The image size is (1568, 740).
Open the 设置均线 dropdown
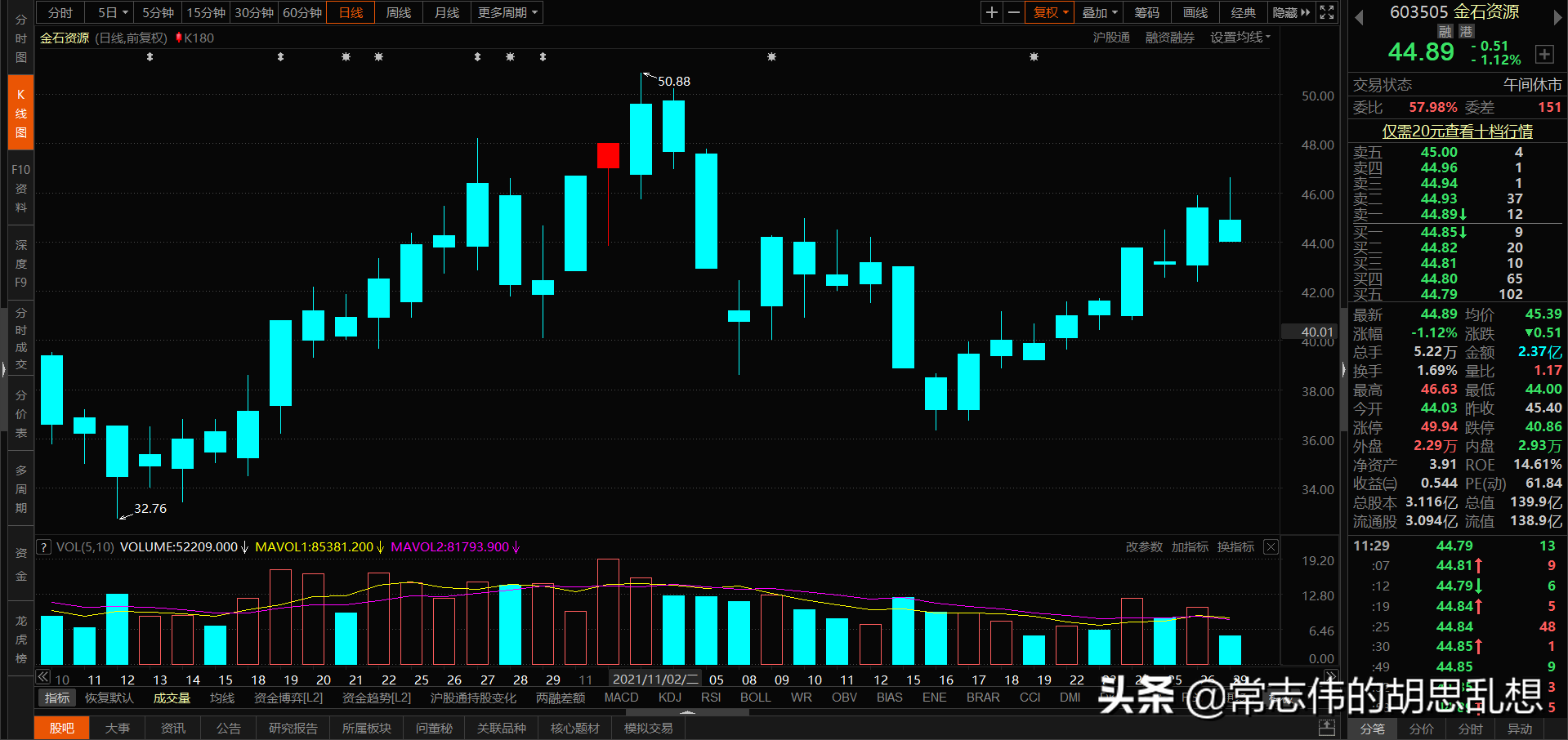[x=1239, y=37]
